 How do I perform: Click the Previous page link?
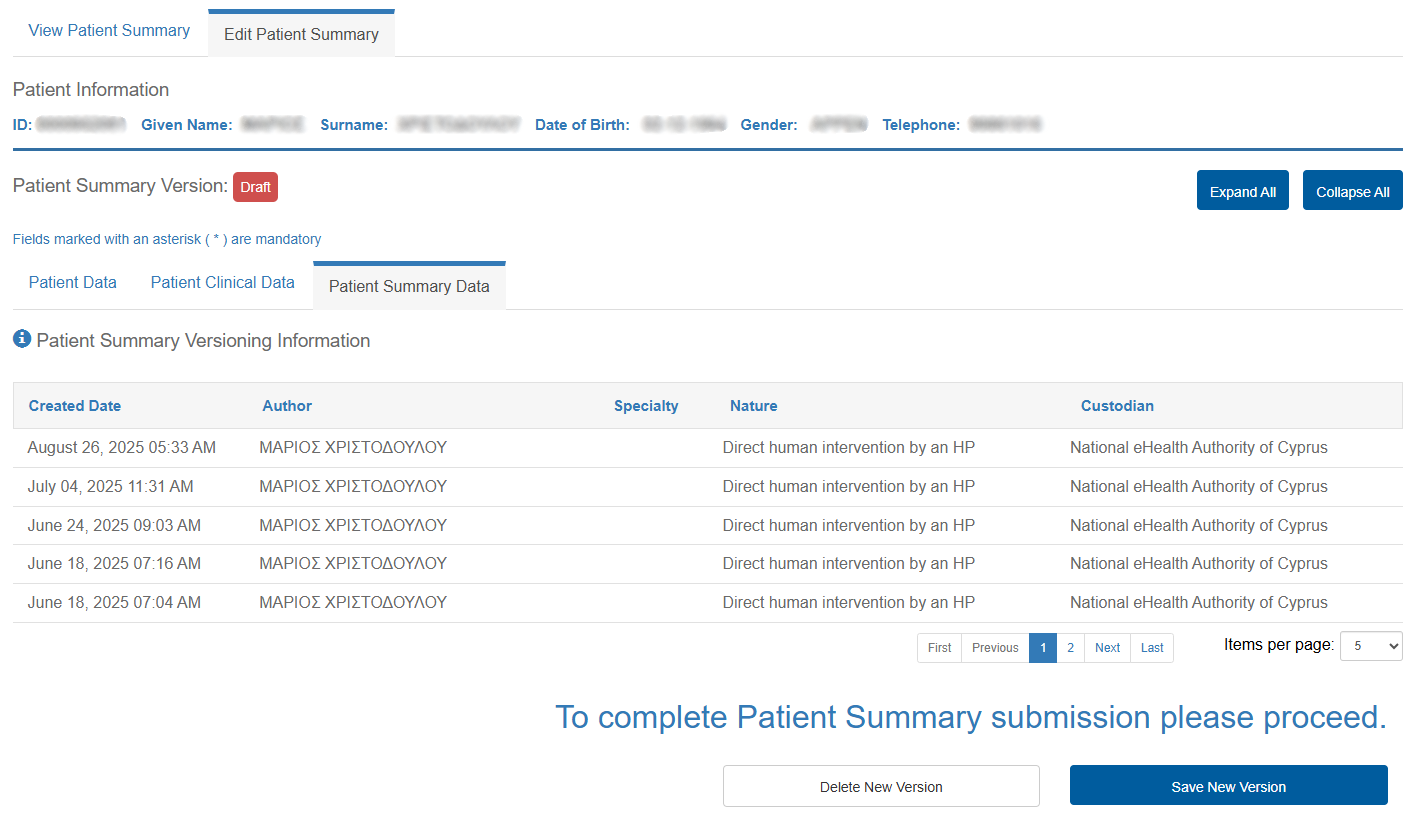[995, 648]
